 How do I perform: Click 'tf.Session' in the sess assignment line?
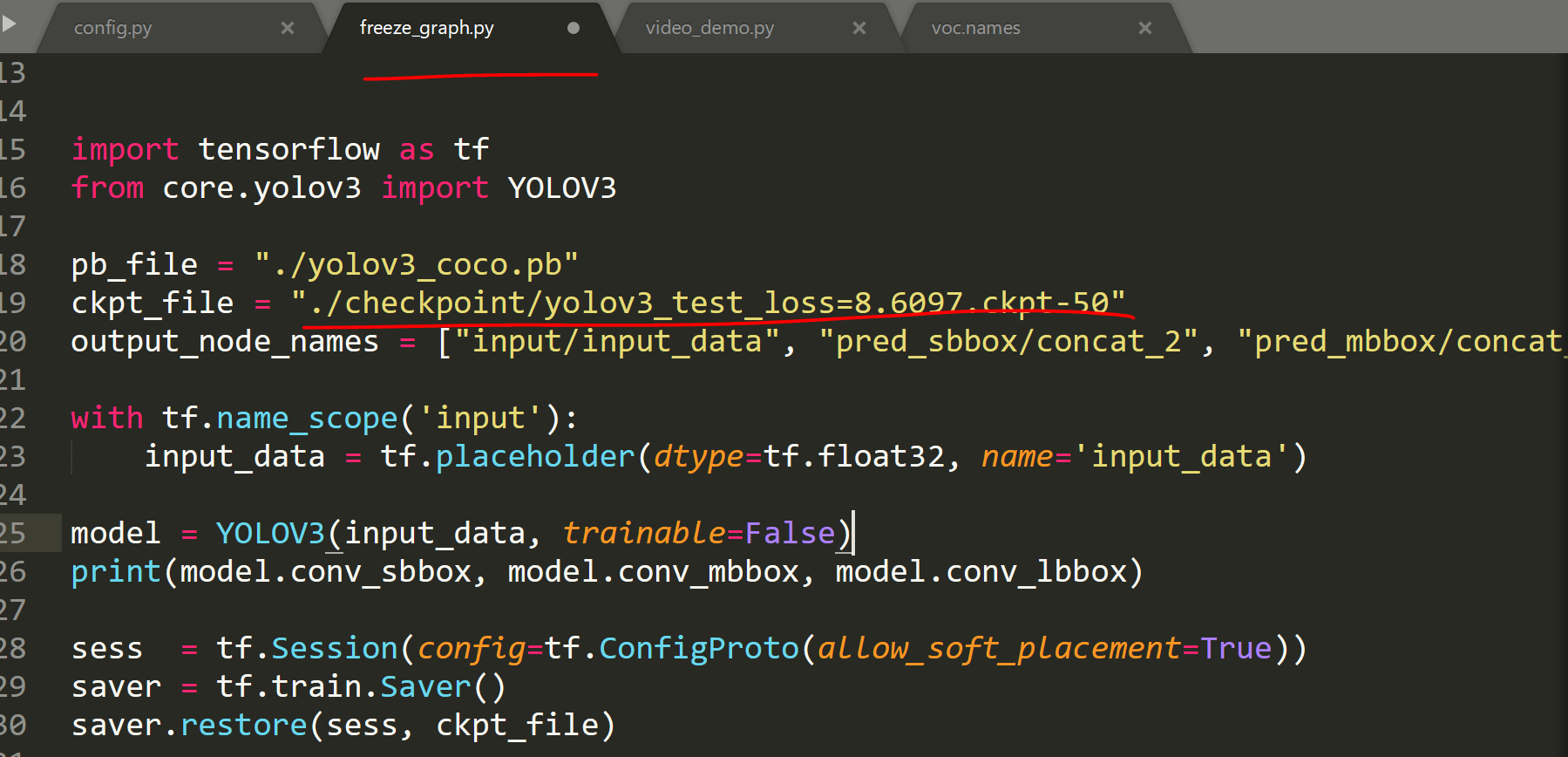(x=307, y=648)
